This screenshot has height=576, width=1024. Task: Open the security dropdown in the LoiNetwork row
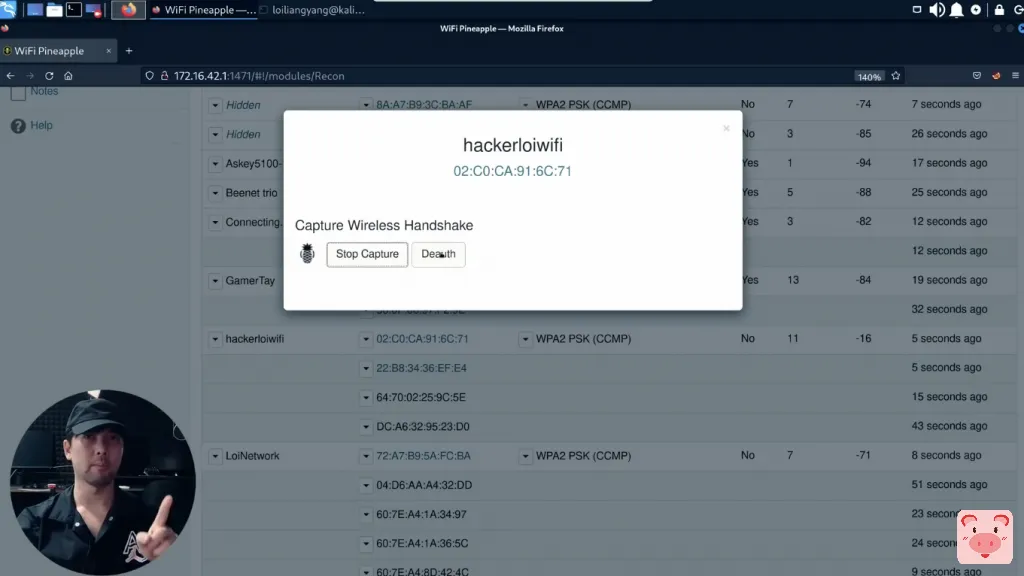525,456
